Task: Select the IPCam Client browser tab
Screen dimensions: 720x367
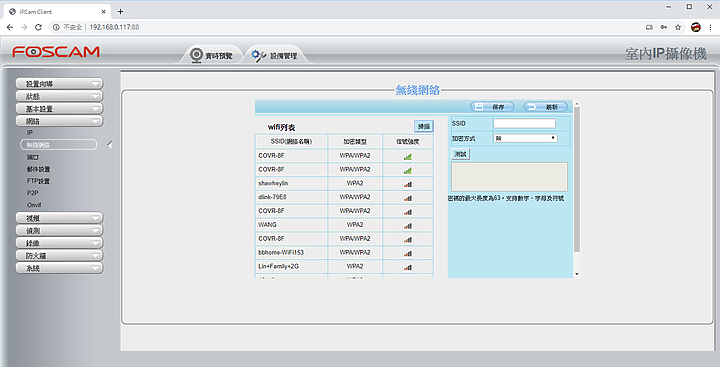Action: coord(57,11)
